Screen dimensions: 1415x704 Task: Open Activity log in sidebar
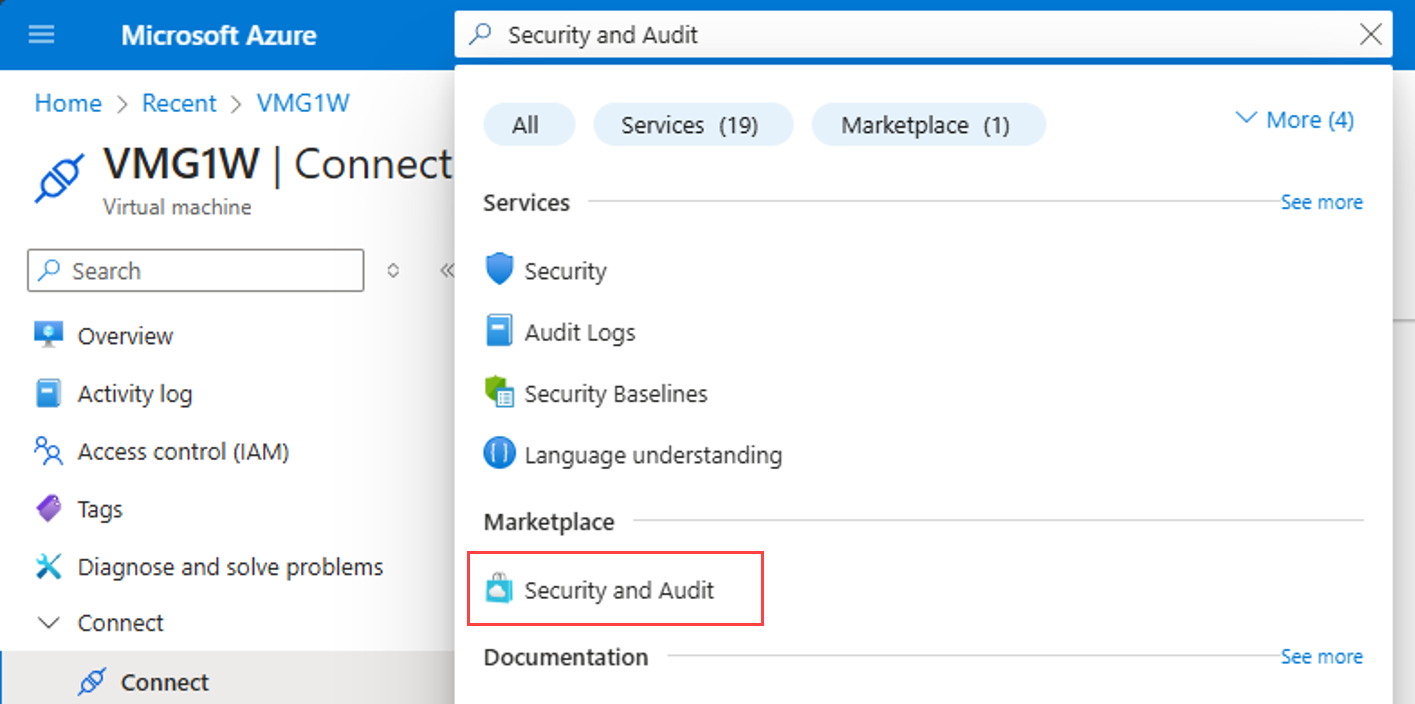point(134,394)
